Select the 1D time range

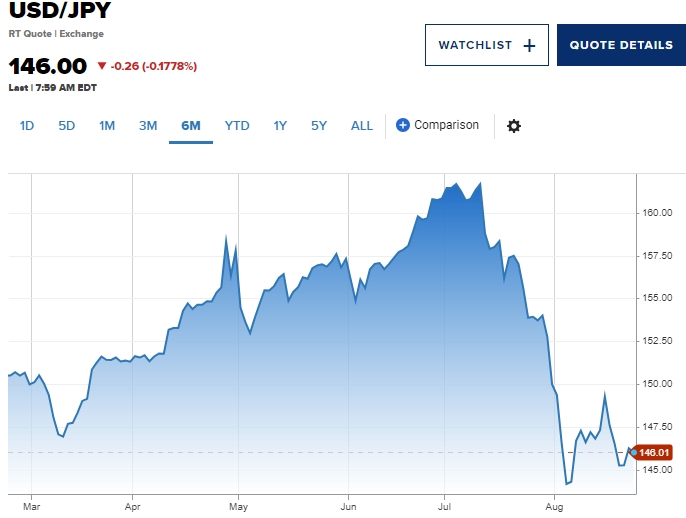click(x=27, y=126)
